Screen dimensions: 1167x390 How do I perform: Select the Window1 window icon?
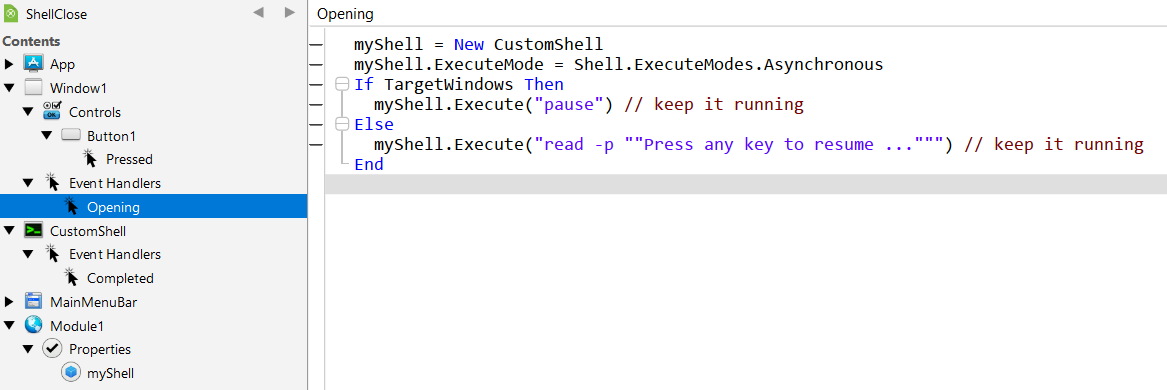click(34, 88)
